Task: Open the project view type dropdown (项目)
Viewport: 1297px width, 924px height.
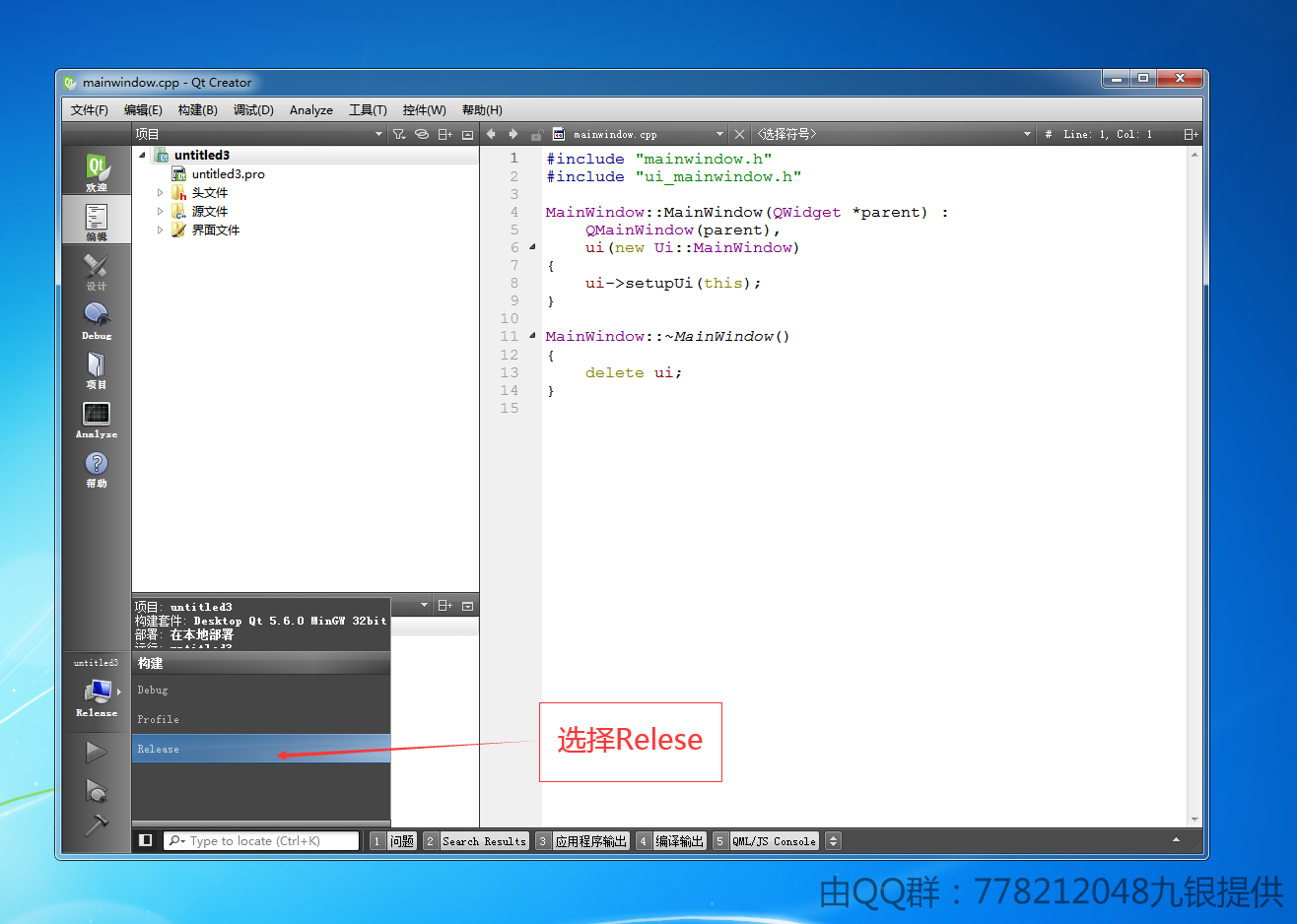Action: [259, 134]
